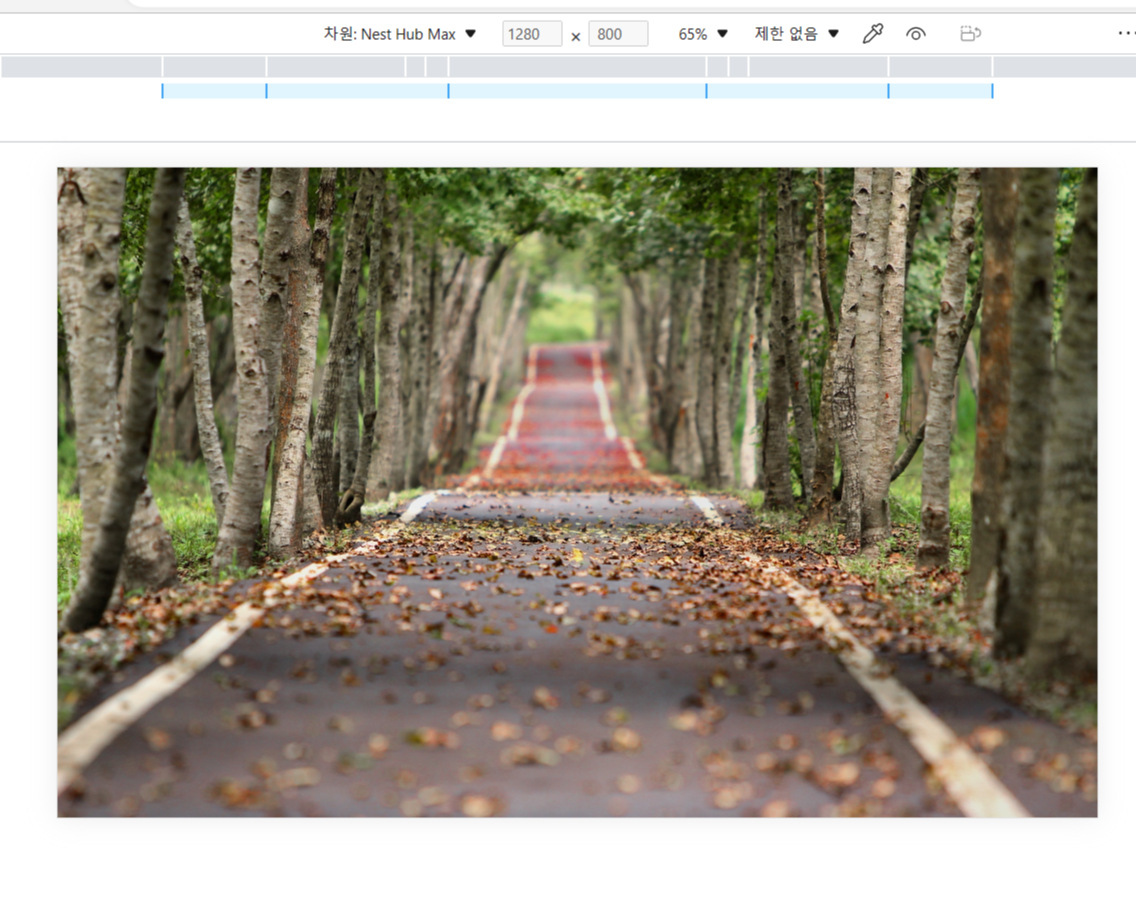Click the tree-lined road photo
Viewport: 1136px width, 914px height.
coord(577,492)
